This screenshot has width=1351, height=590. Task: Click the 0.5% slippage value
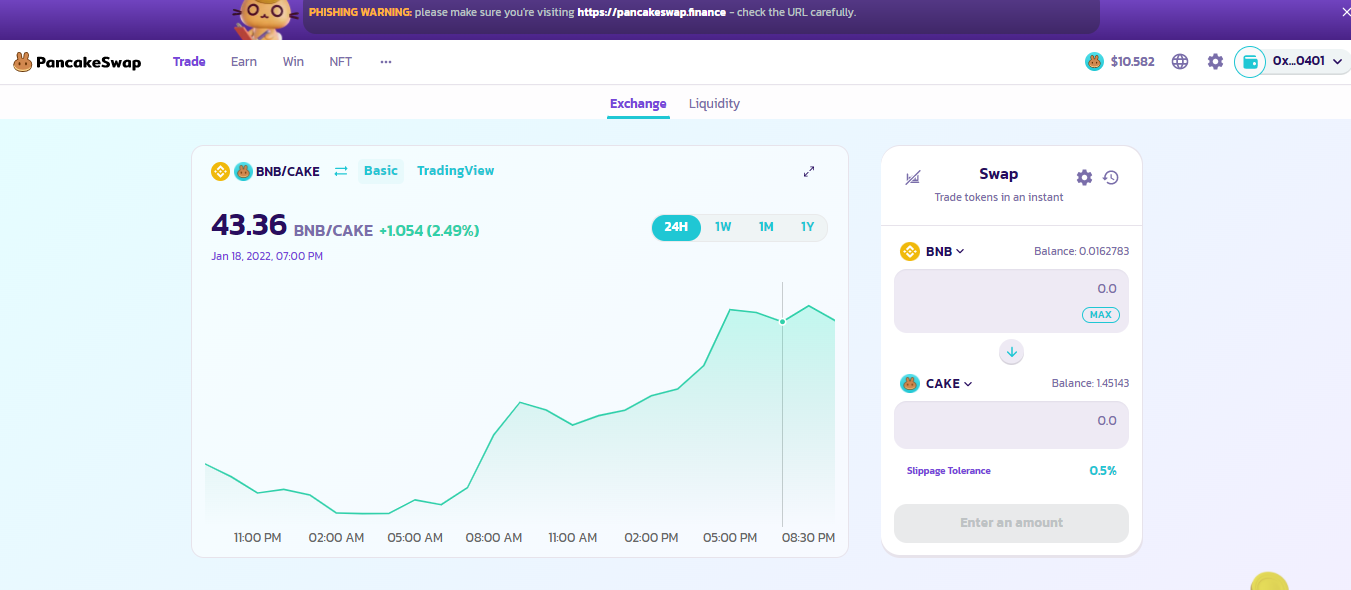[1103, 470]
